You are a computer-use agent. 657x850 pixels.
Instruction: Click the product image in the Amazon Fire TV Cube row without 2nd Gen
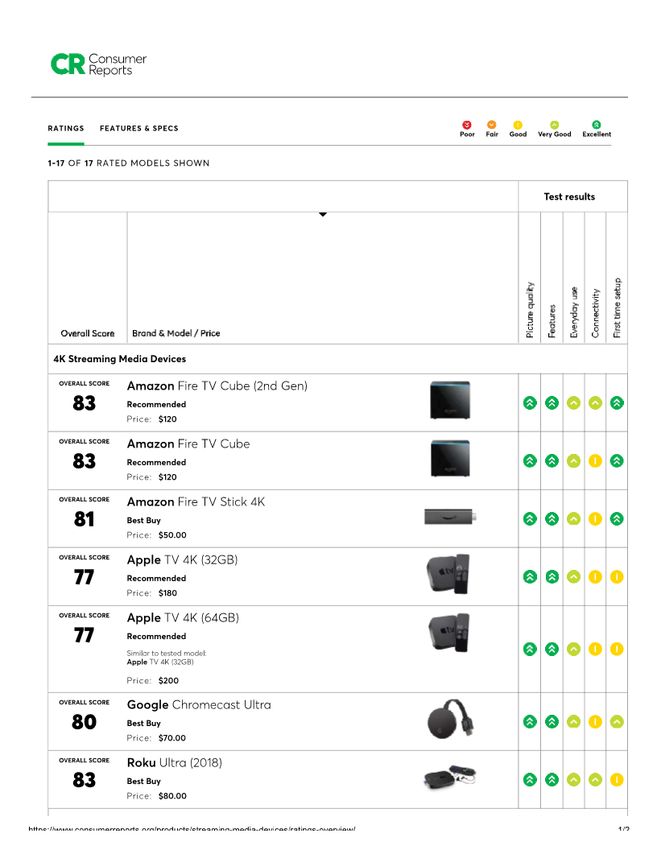(x=450, y=458)
